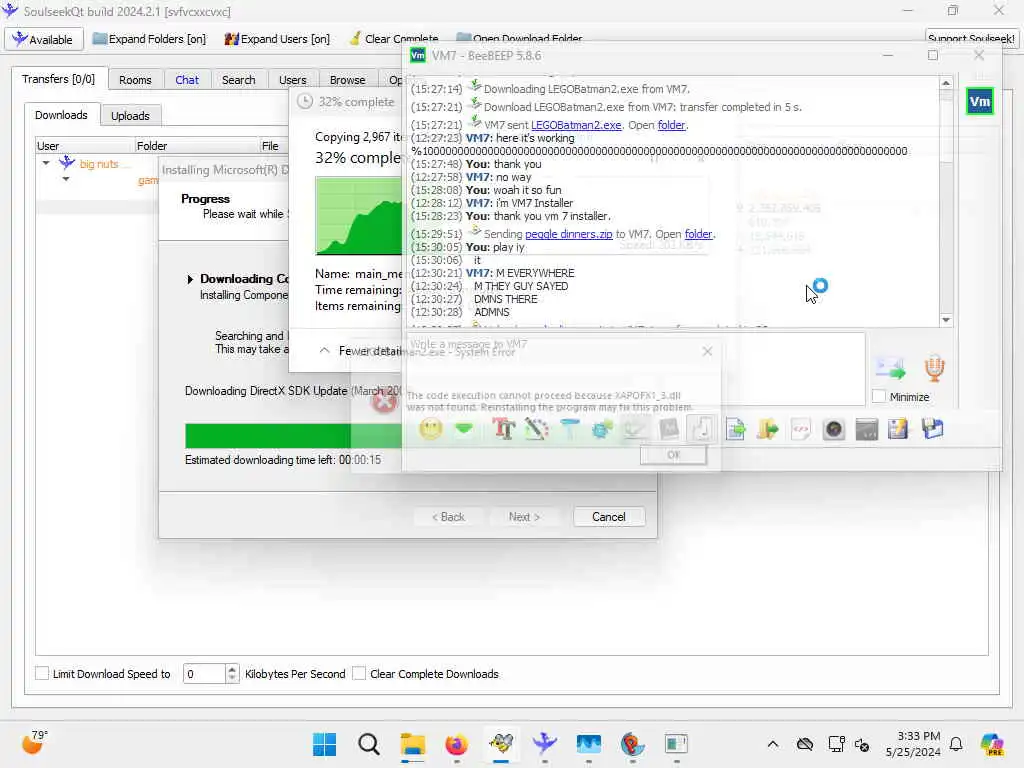Enable Limit Download Speed to checkbox

[x=42, y=673]
